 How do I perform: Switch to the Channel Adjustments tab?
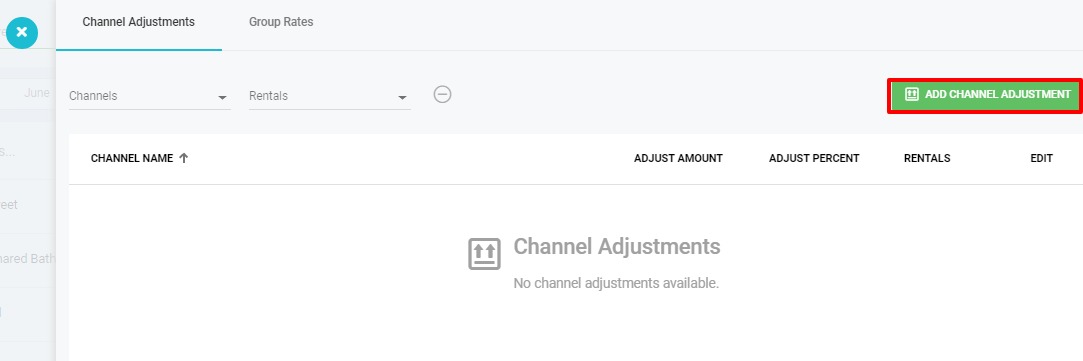tap(139, 22)
